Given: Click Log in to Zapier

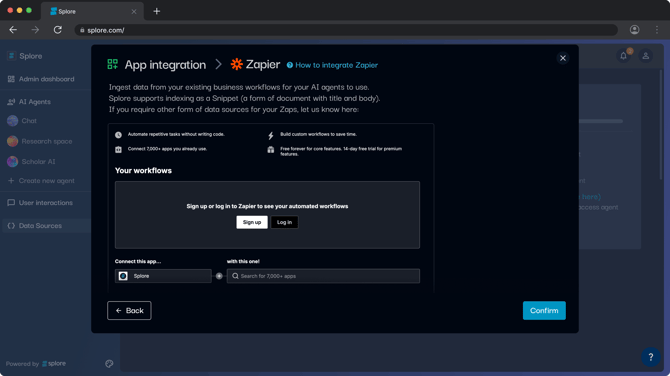Looking at the screenshot, I should point(284,222).
